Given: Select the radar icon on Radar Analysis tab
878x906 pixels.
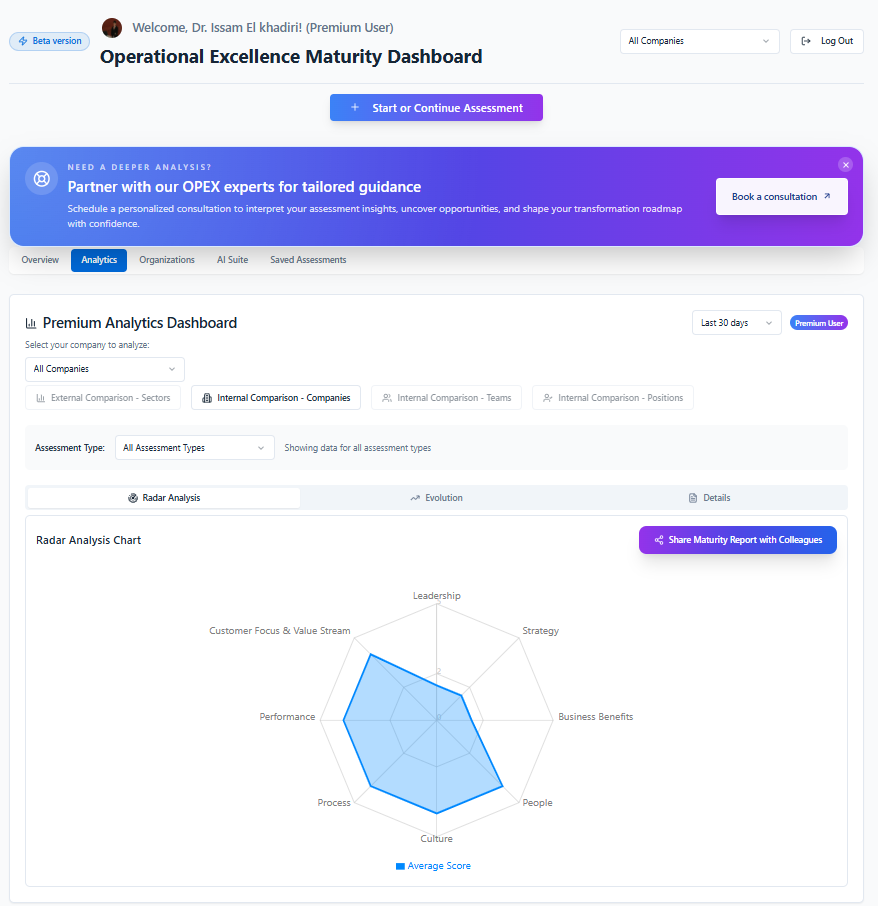Looking at the screenshot, I should tap(130, 497).
